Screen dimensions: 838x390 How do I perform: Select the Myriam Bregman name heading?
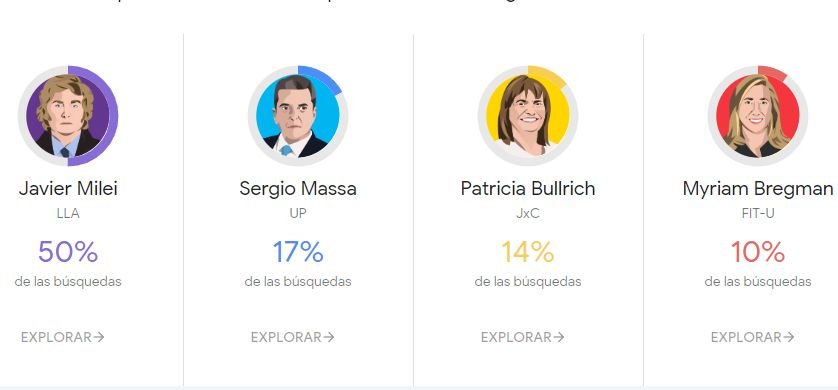tap(757, 189)
